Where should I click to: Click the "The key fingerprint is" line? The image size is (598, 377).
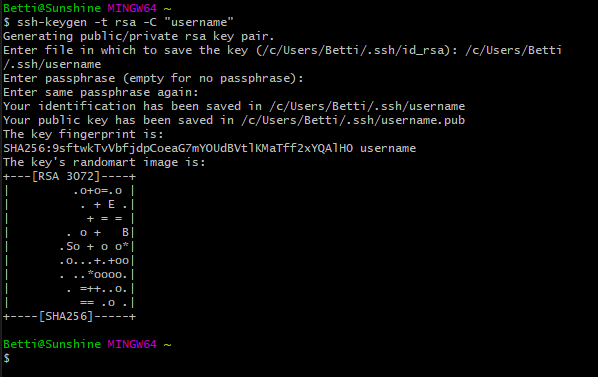(x=84, y=134)
